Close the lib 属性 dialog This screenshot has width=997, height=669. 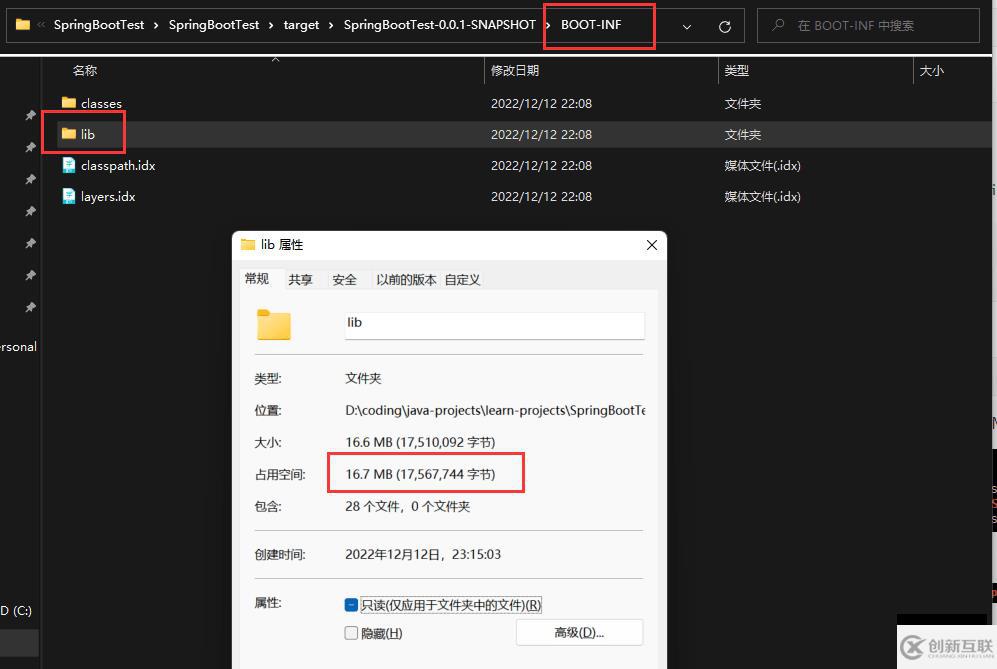[x=652, y=245]
